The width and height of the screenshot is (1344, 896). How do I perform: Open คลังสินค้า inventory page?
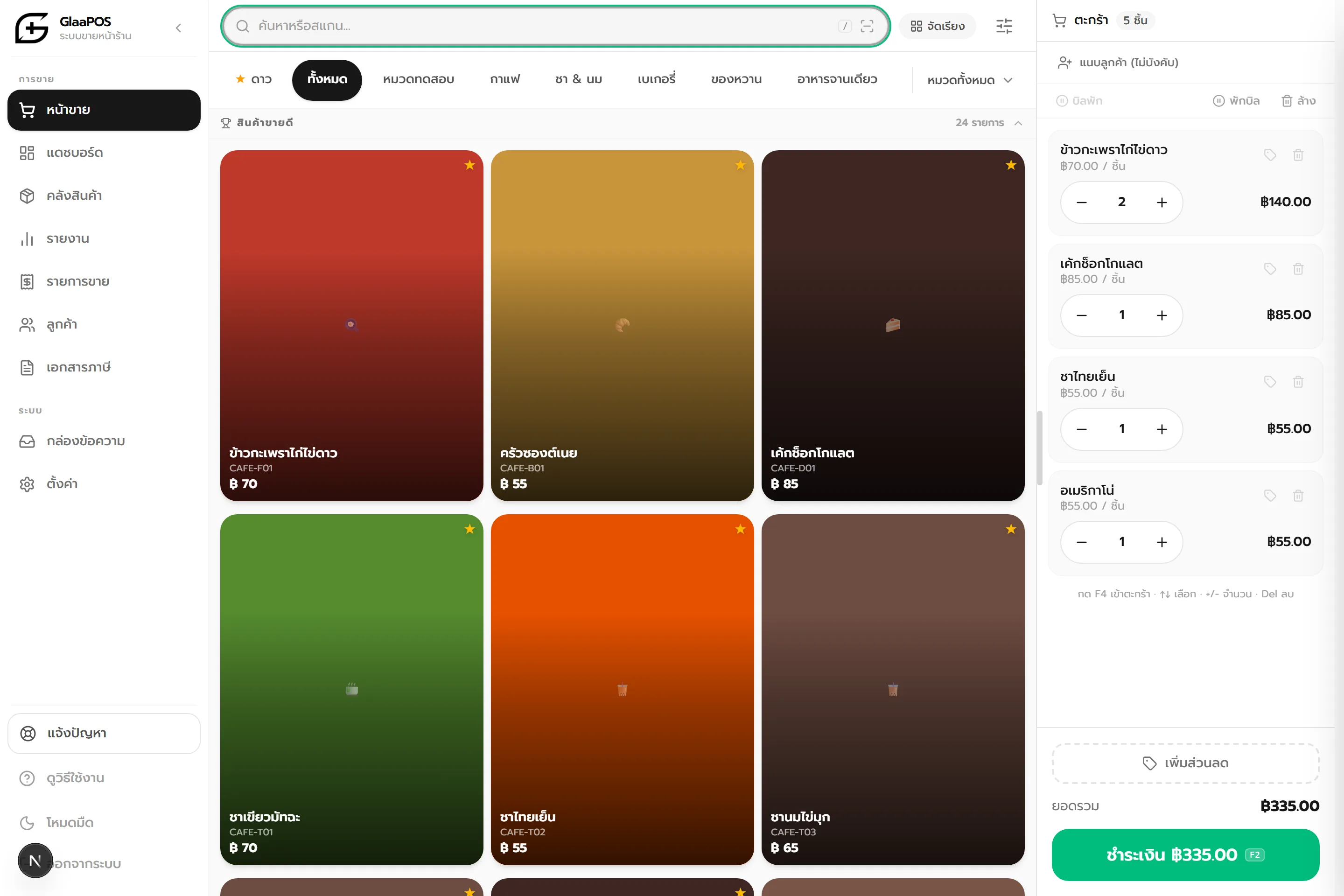104,196
